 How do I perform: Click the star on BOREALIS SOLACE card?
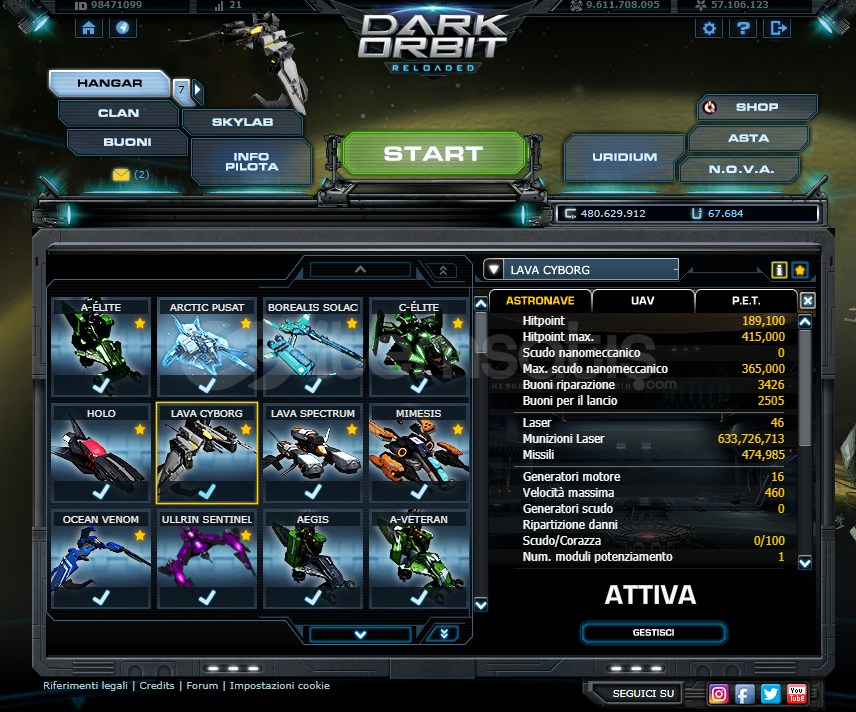tap(352, 323)
